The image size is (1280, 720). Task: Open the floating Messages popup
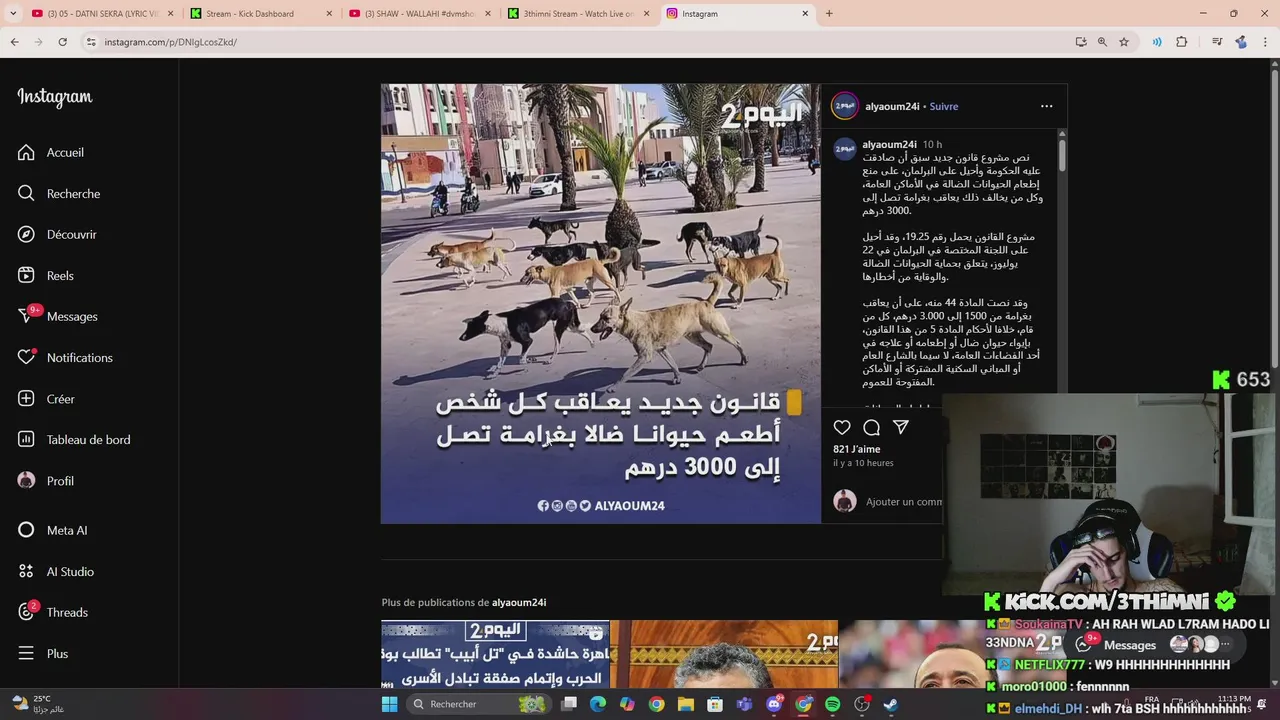click(x=1155, y=645)
